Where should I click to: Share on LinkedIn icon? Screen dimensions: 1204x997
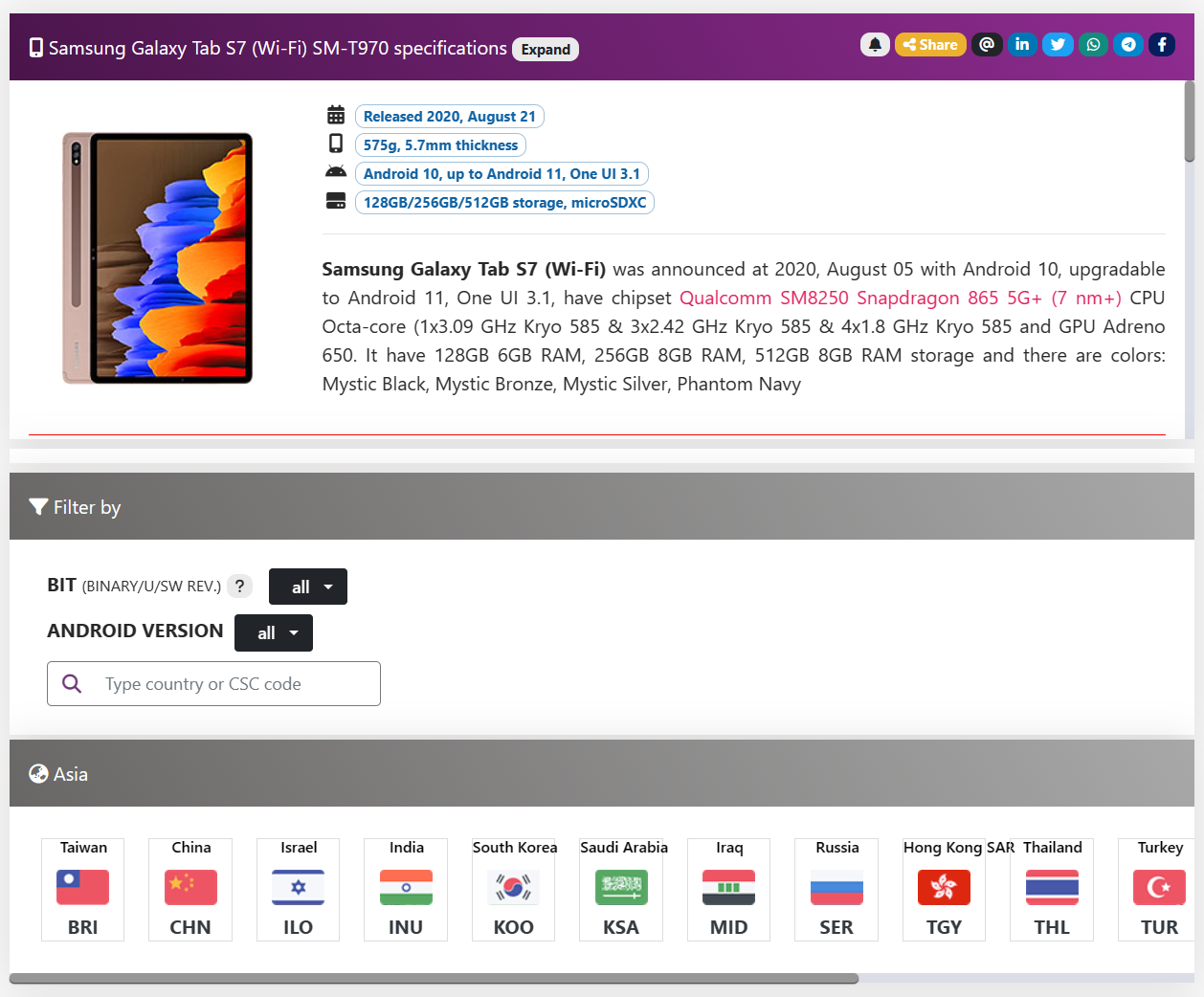[x=1022, y=44]
